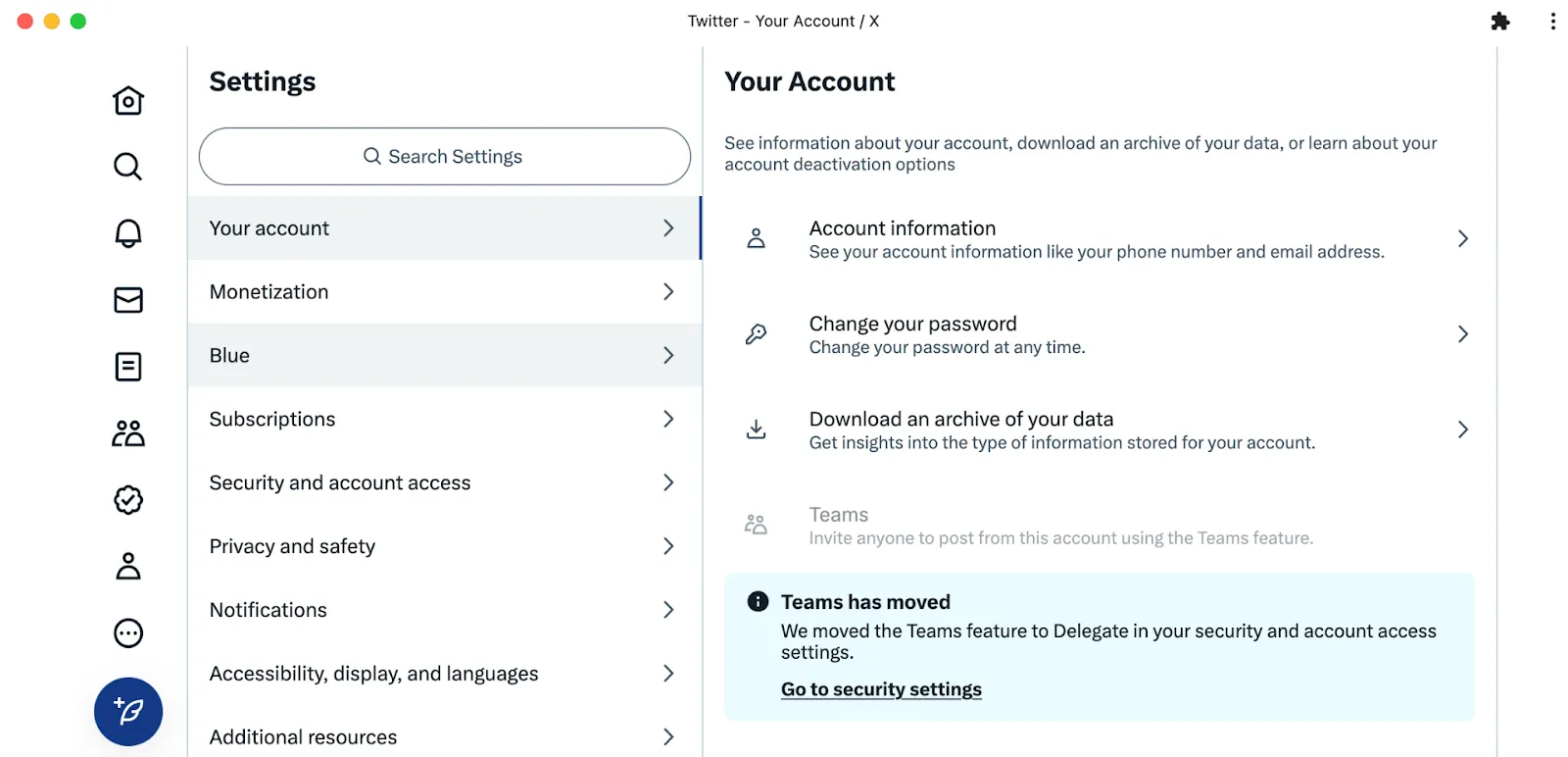Click the key icon beside Change your password
This screenshot has width=1568, height=757.
[x=757, y=334]
